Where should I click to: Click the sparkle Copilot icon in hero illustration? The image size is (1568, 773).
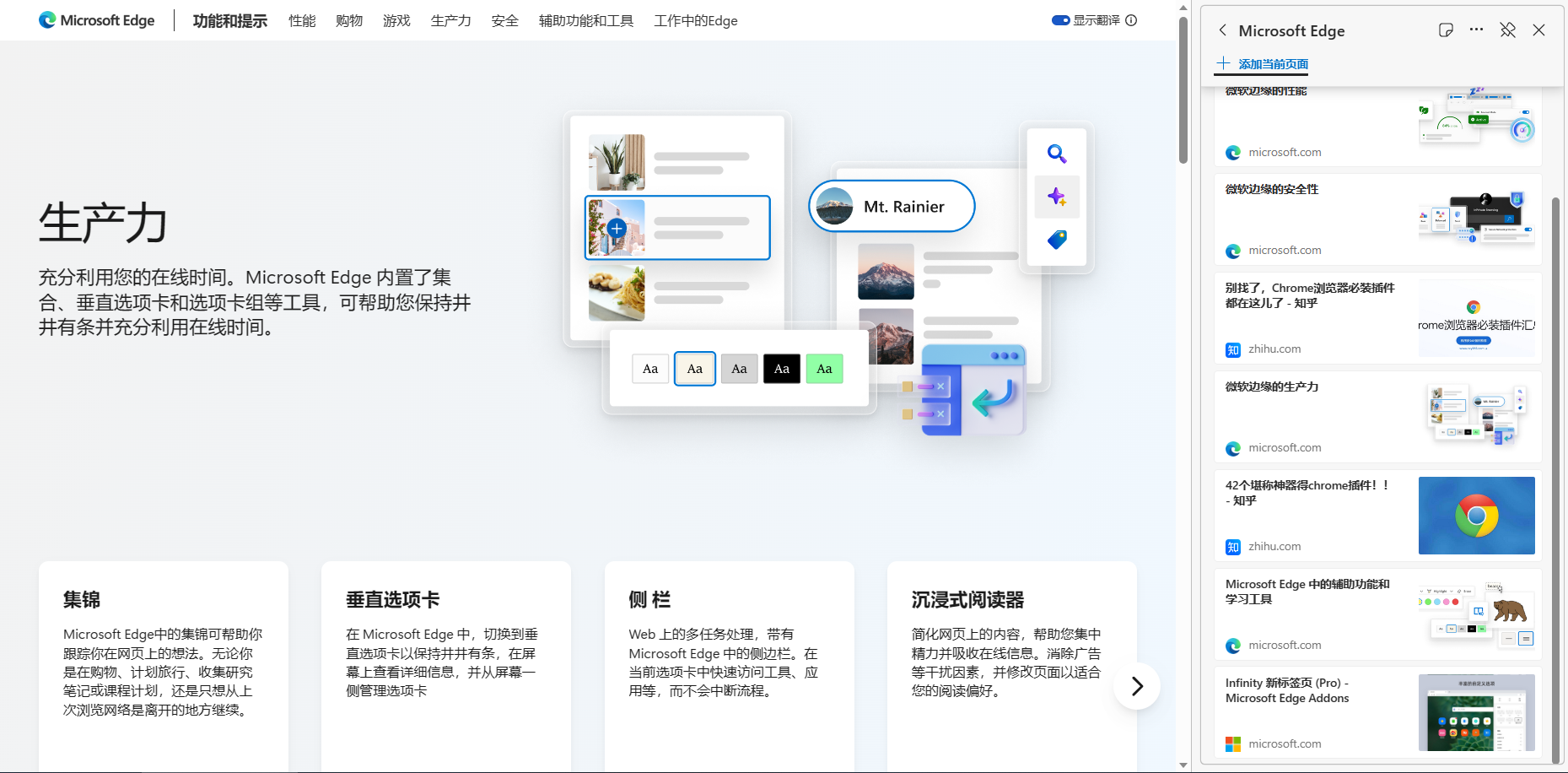(x=1057, y=197)
